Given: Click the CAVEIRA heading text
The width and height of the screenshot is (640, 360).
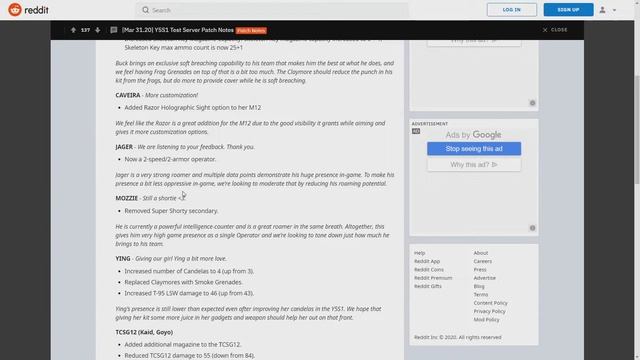Looking at the screenshot, I should [x=128, y=95].
